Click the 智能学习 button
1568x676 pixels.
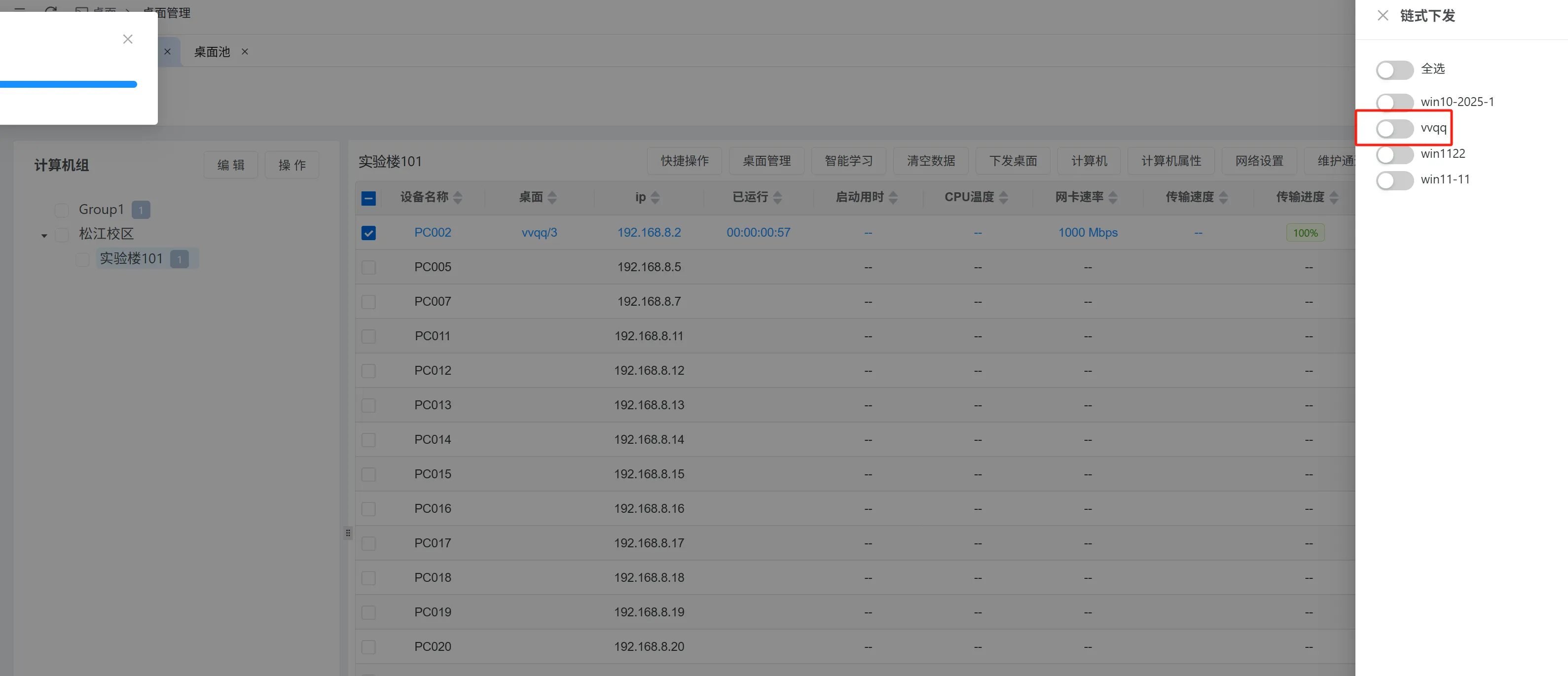pos(848,161)
